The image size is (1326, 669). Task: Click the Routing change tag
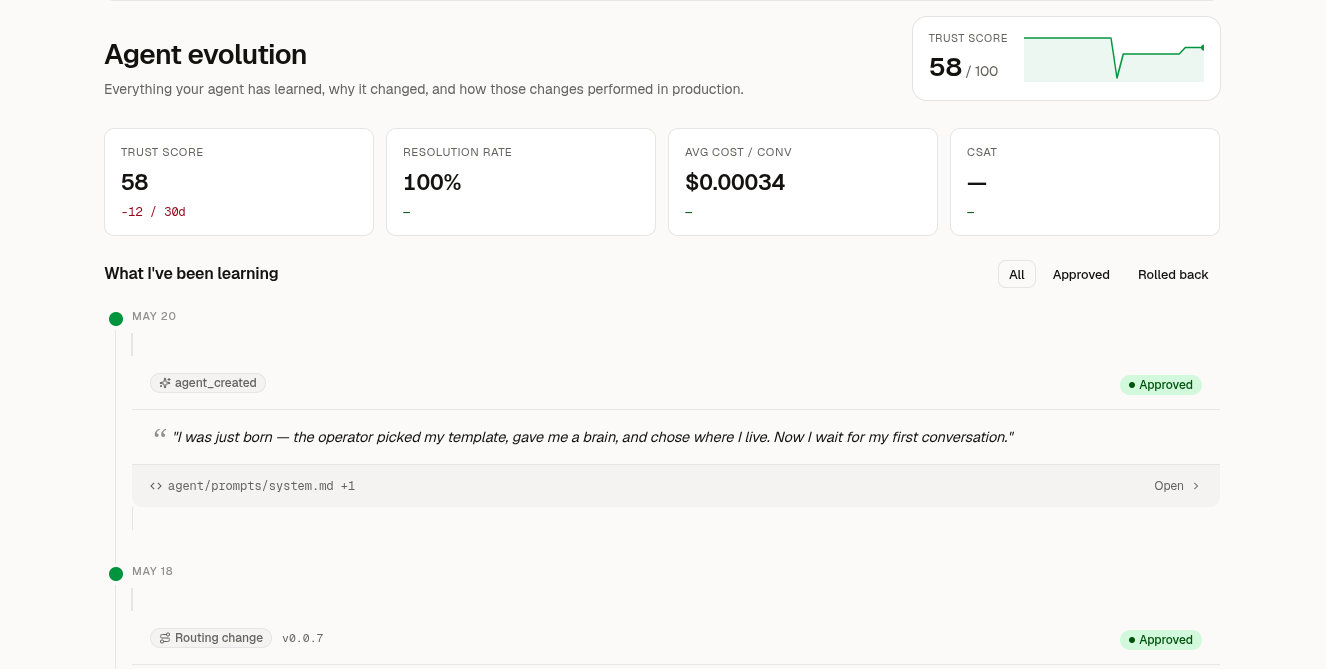[211, 638]
